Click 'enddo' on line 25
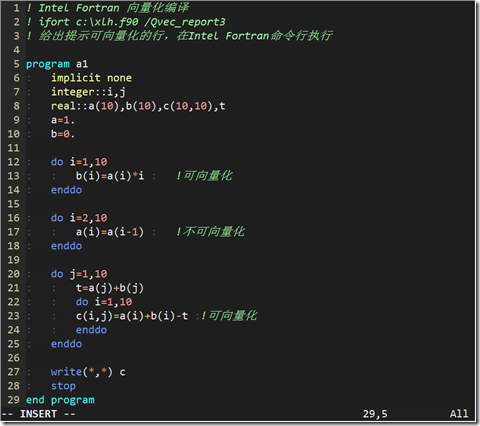Viewport: 480px width, 426px height. coord(66,344)
